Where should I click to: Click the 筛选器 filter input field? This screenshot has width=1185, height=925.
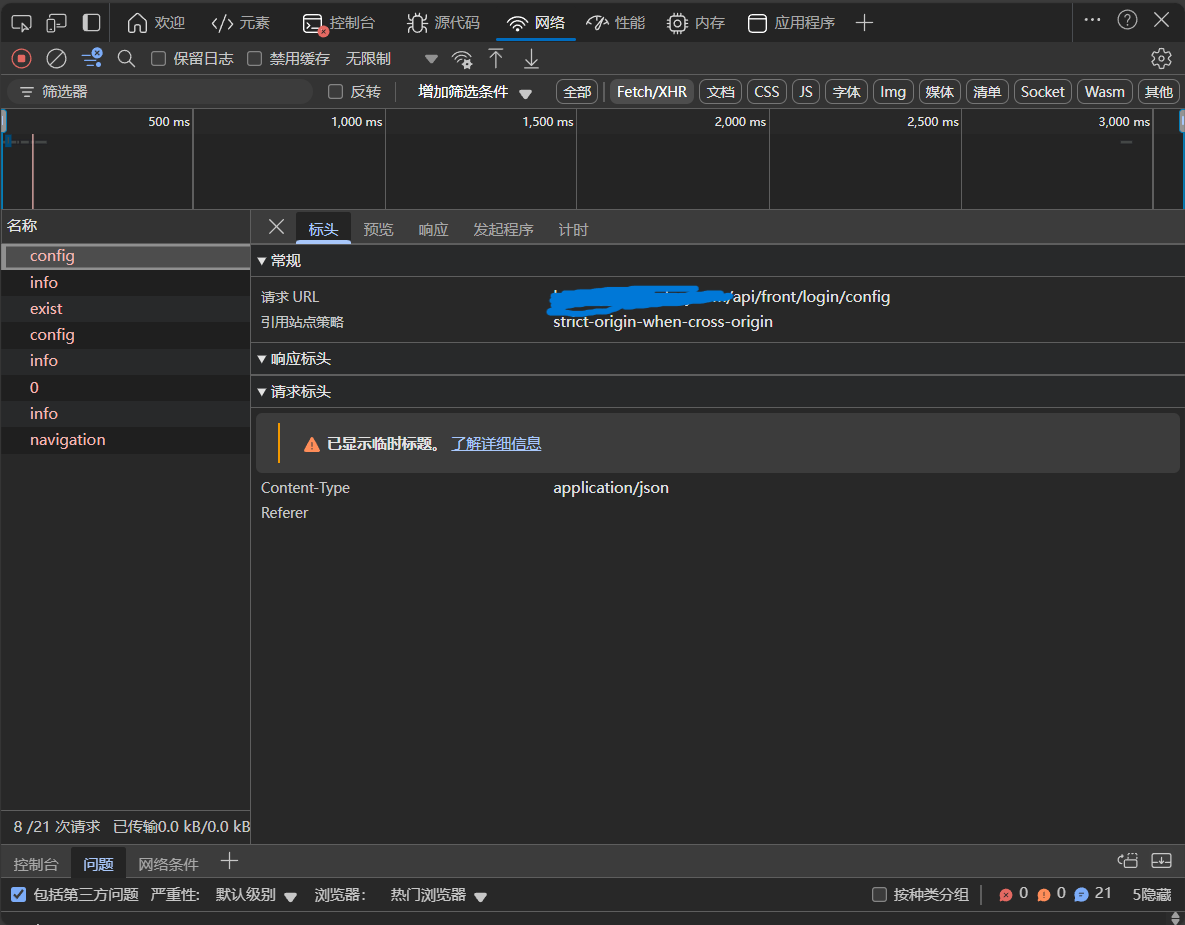pyautogui.click(x=160, y=91)
